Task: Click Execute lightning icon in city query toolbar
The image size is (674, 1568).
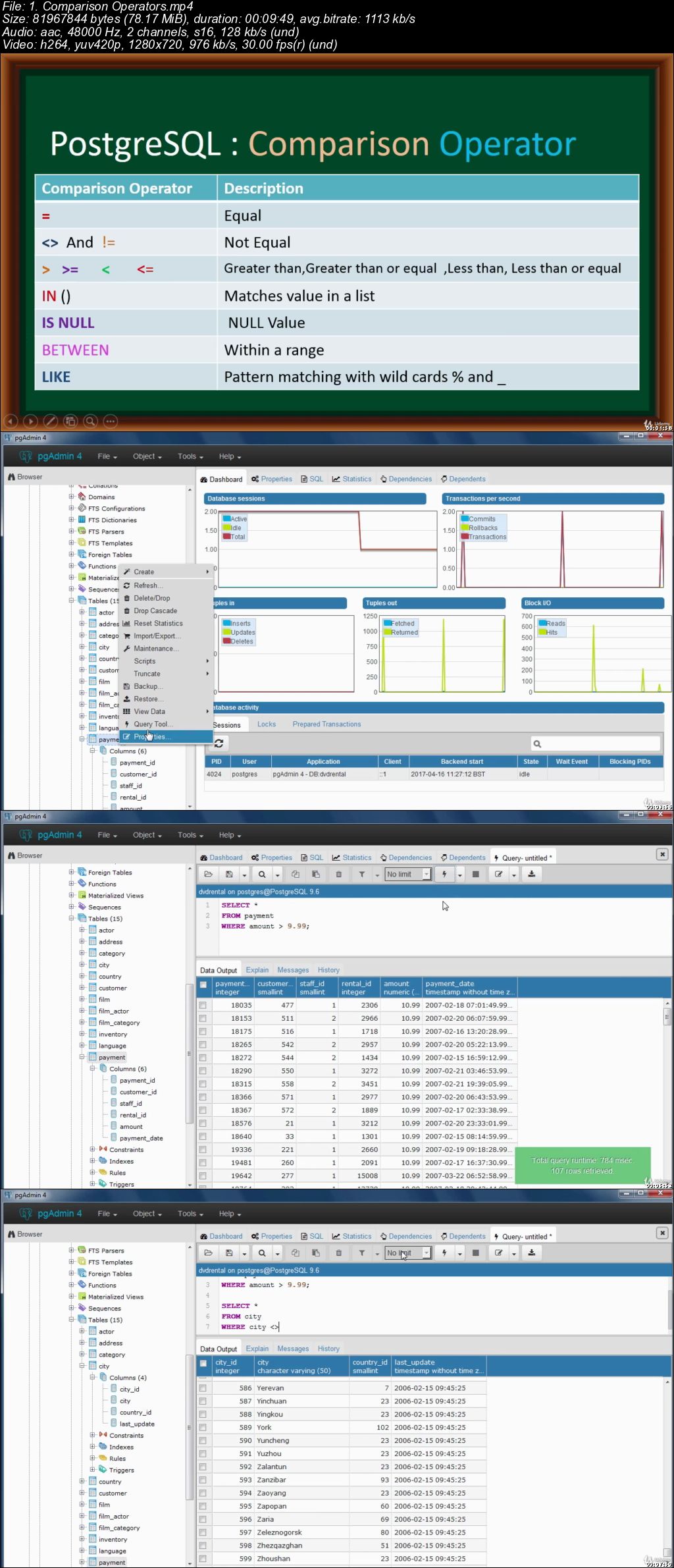Action: coord(444,1253)
